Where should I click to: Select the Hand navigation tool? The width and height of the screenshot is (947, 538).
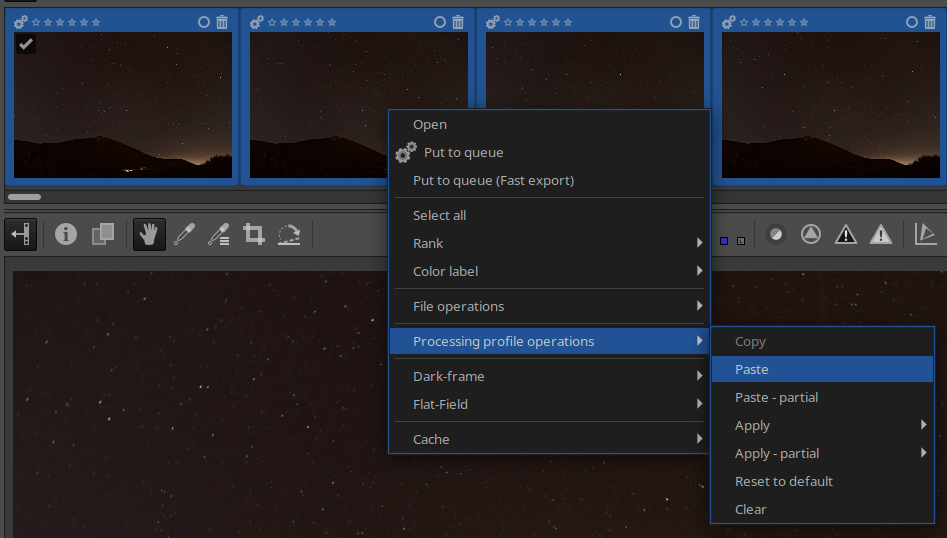149,234
